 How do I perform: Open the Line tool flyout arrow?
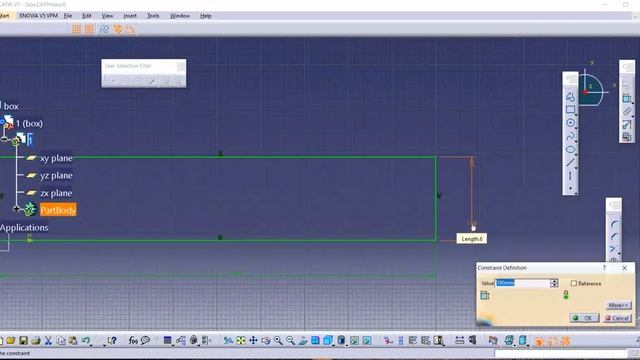click(x=576, y=168)
